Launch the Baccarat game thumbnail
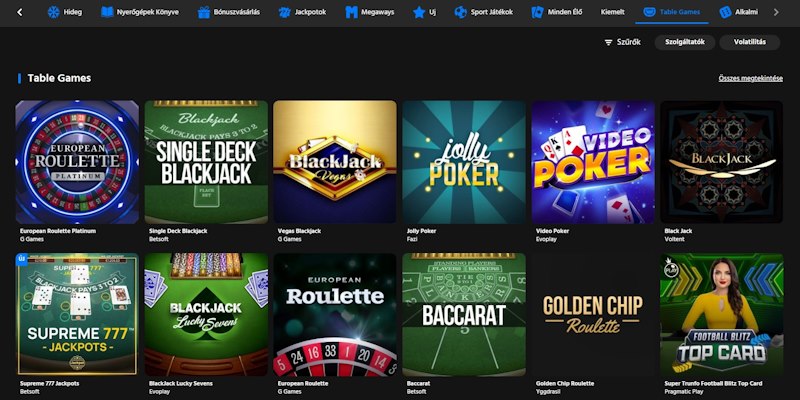Viewport: 800px width, 400px height. point(464,314)
